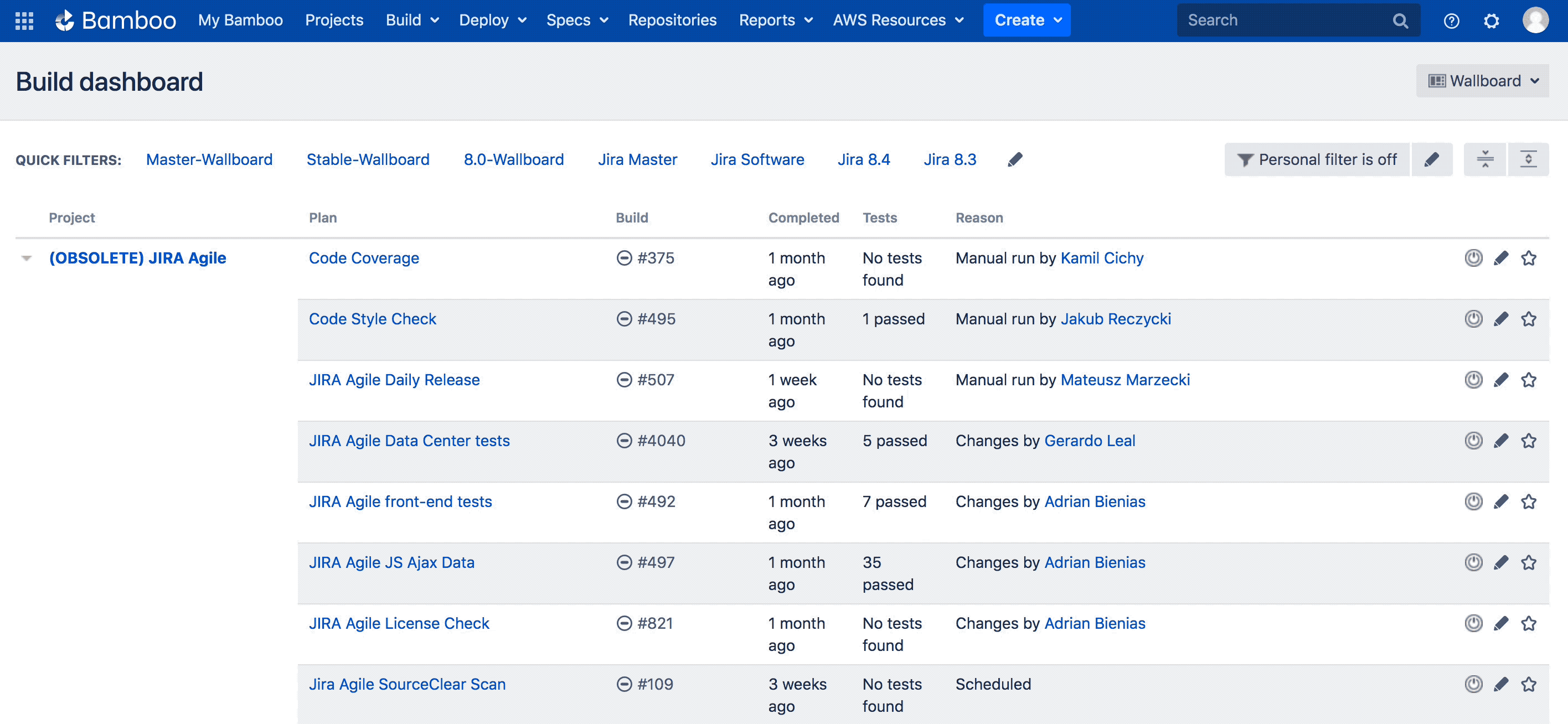Edit the personal filter pencil button
Screen dimensions: 1568x724
tap(1432, 159)
